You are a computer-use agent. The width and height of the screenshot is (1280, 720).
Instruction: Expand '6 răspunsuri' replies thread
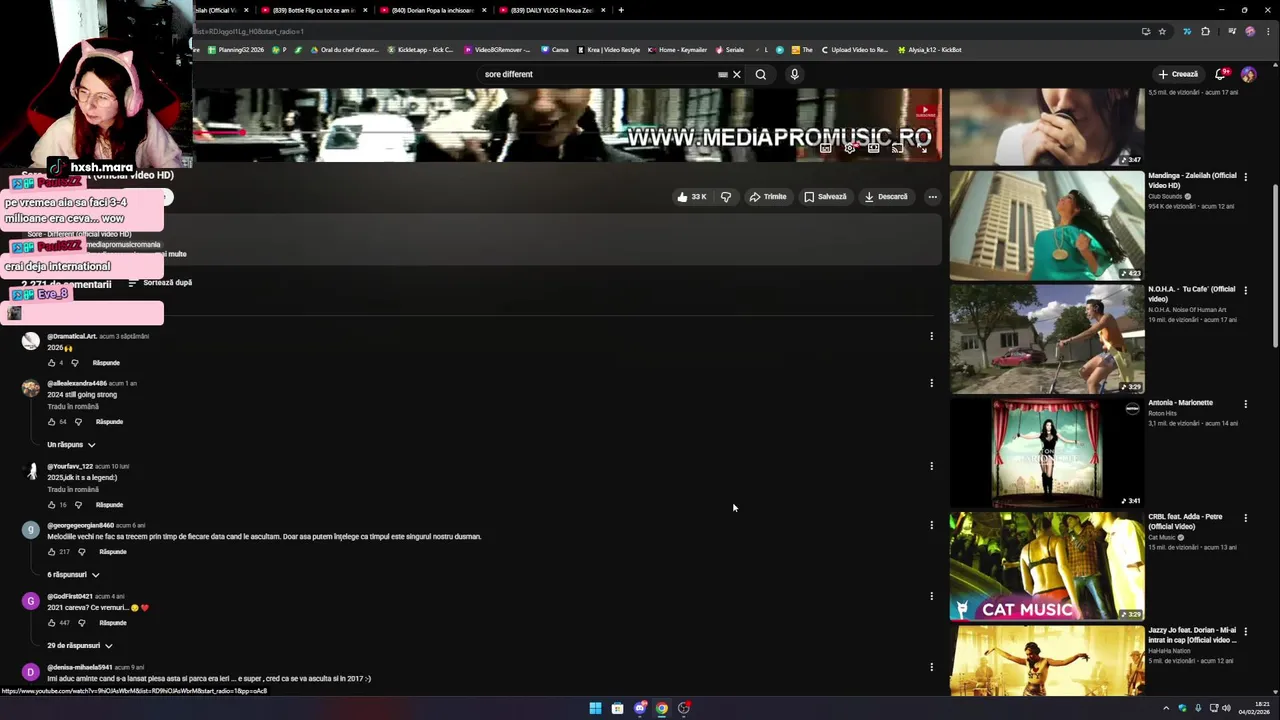(x=73, y=575)
